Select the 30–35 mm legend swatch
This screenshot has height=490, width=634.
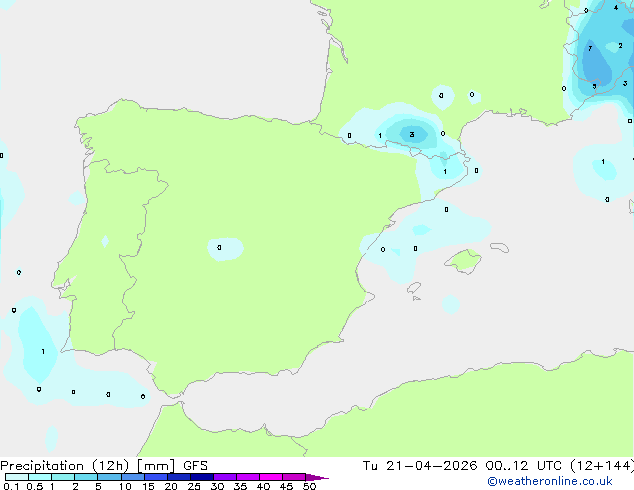pos(225,477)
